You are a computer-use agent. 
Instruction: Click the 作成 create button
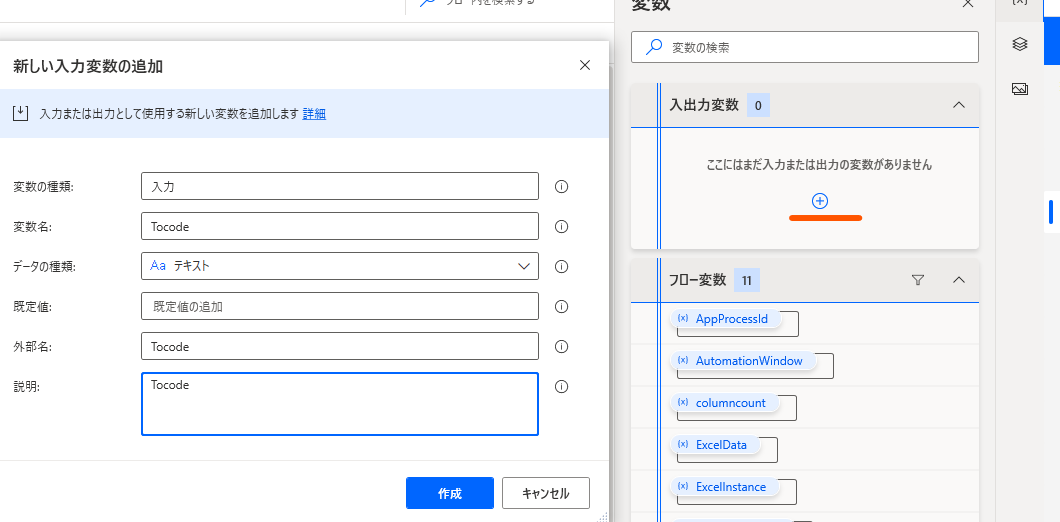tap(450, 493)
